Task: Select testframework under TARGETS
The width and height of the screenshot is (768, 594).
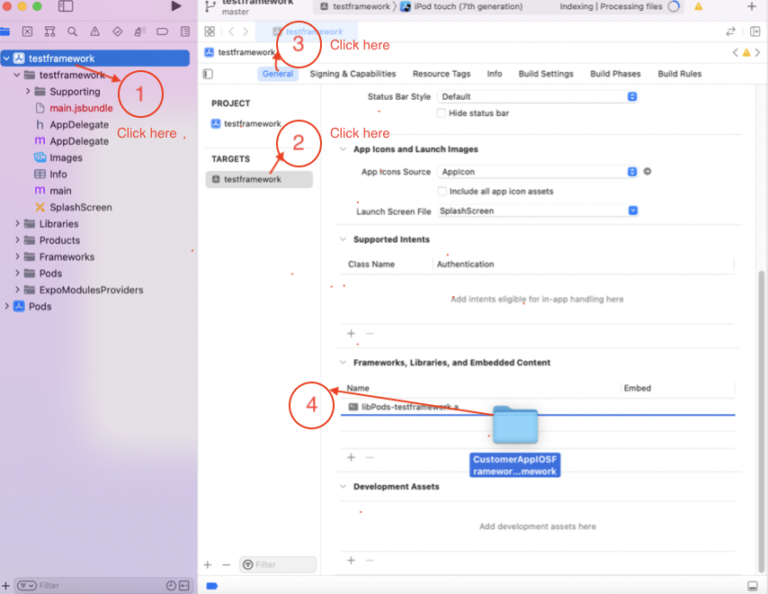Action: point(259,179)
